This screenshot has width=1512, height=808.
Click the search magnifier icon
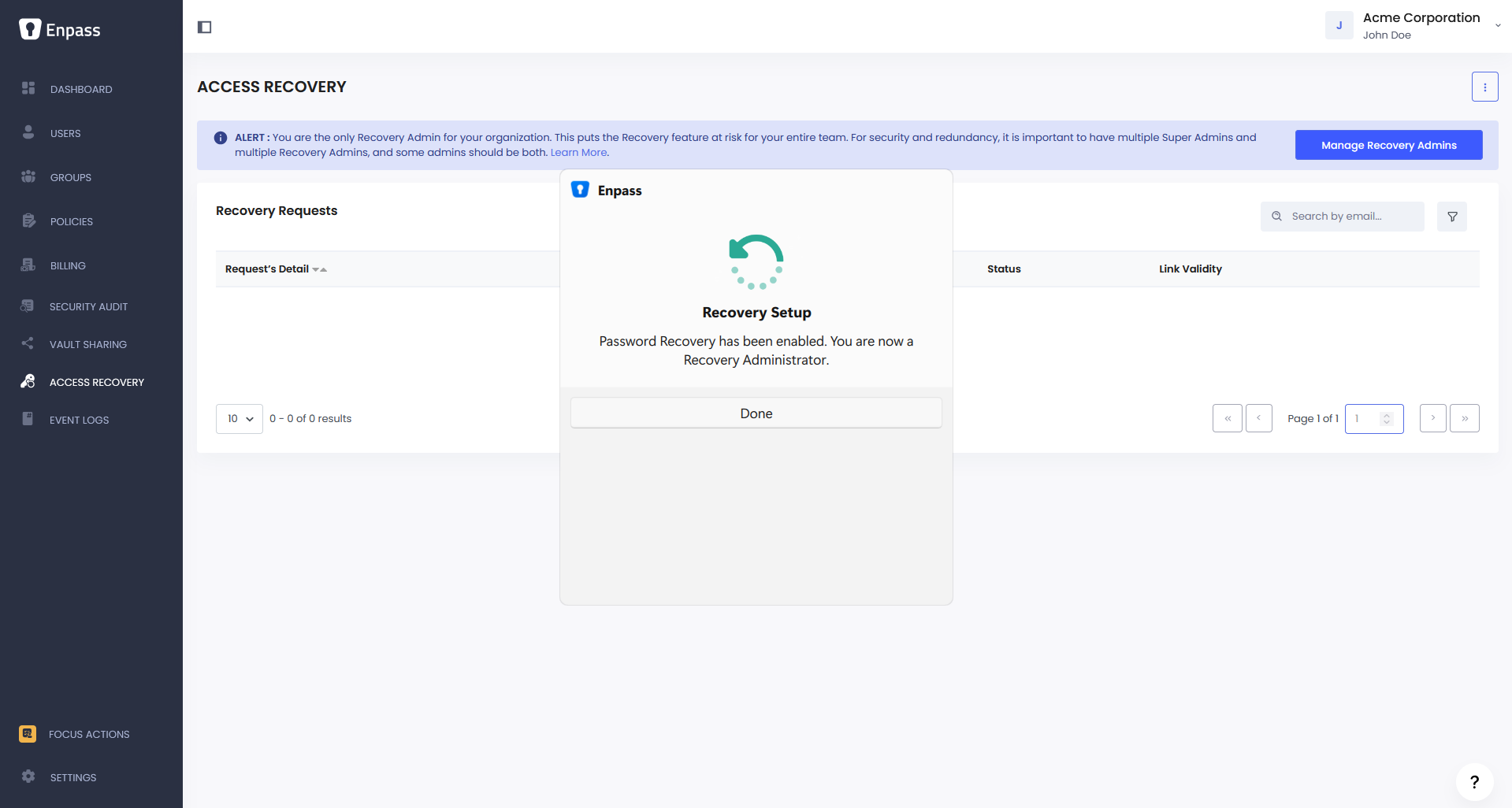point(1276,217)
